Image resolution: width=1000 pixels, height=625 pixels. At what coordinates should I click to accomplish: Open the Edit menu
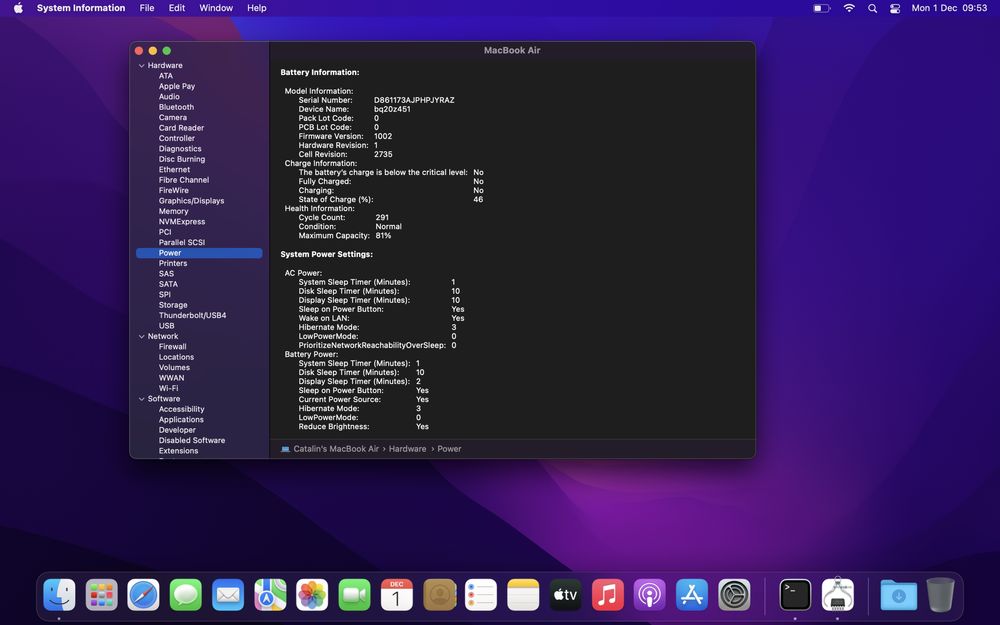[177, 8]
